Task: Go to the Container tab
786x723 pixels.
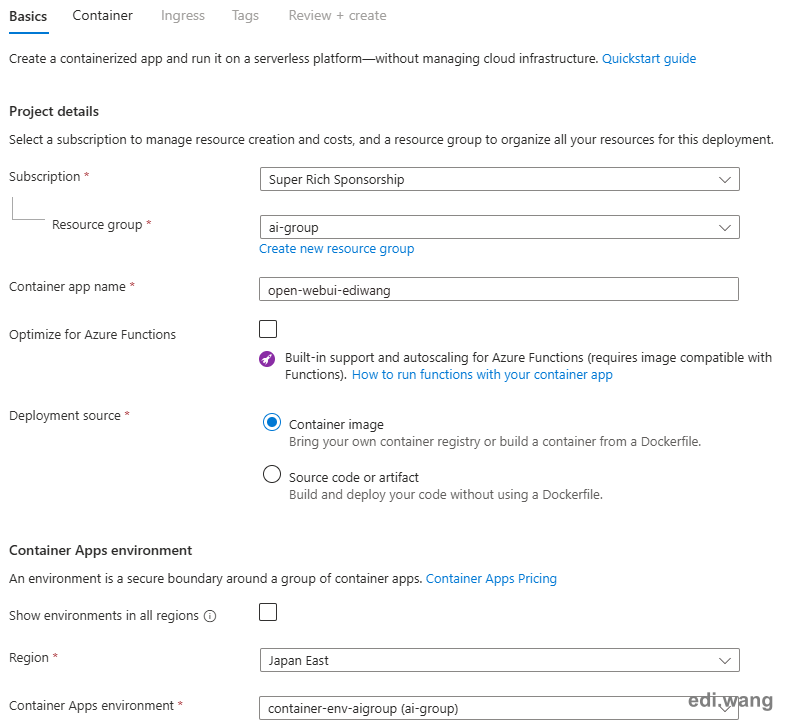Action: pos(103,16)
